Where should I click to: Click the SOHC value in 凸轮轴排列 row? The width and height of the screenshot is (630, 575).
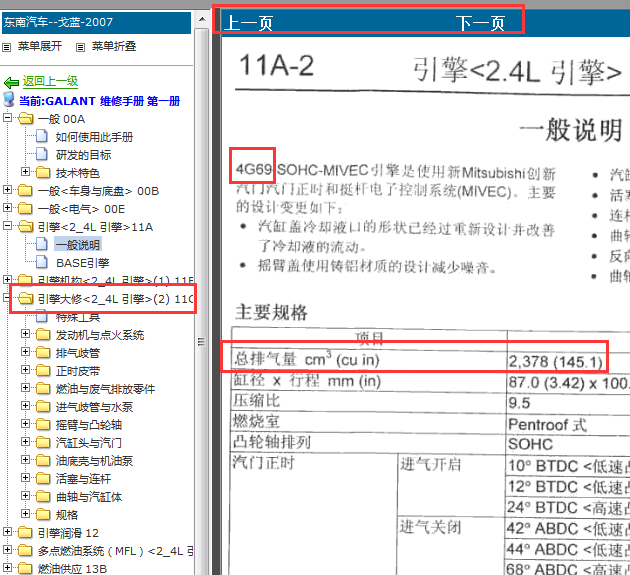point(530,444)
